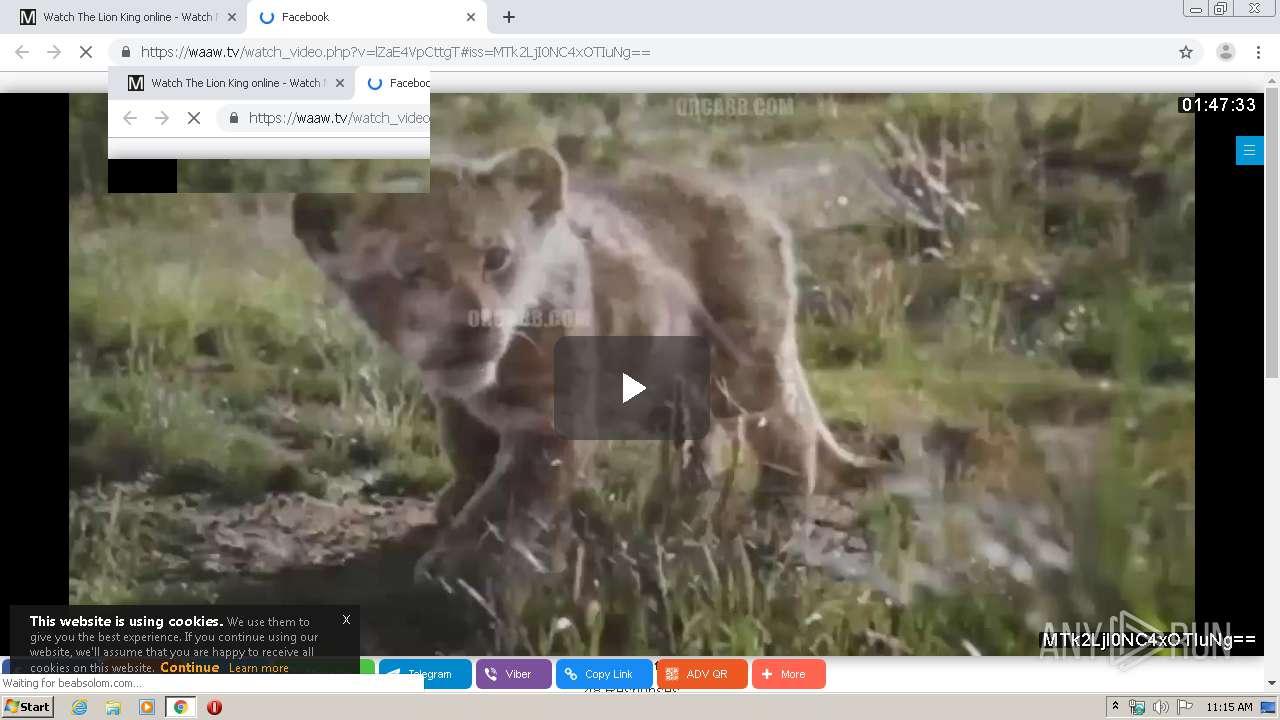Click the Copy Link button
The height and width of the screenshot is (720, 1280).
coord(605,674)
